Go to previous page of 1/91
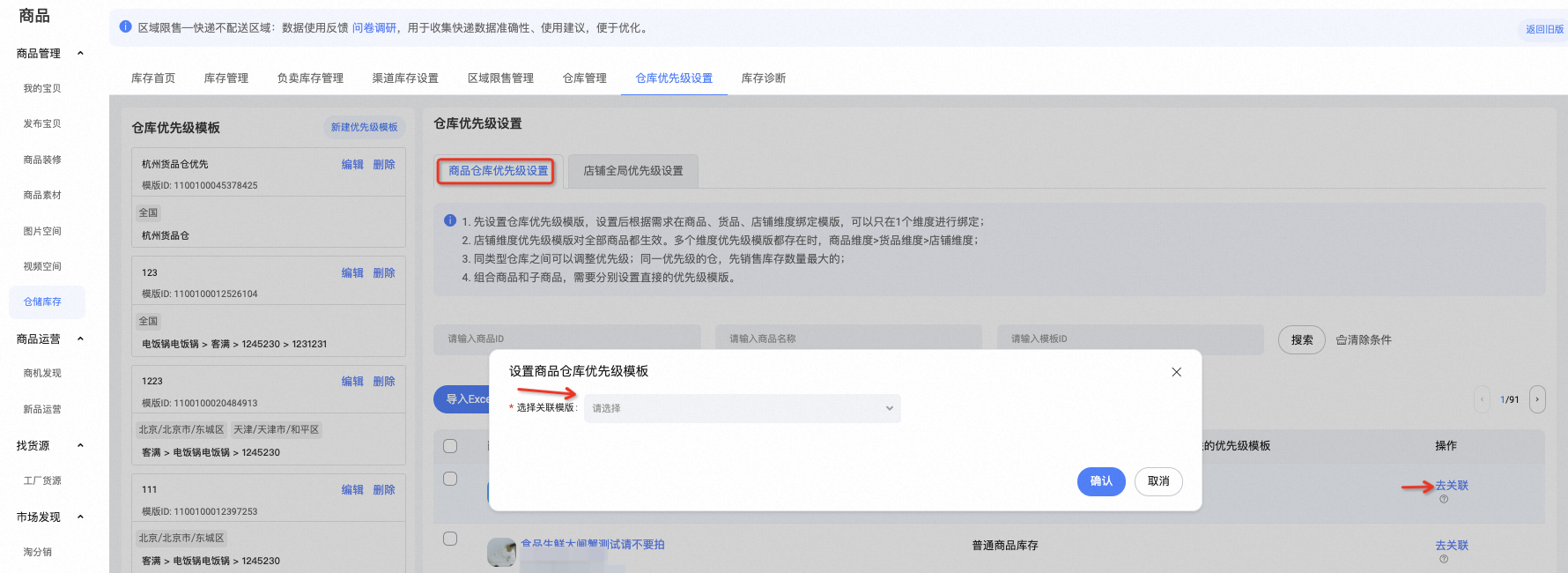 pos(1482,399)
